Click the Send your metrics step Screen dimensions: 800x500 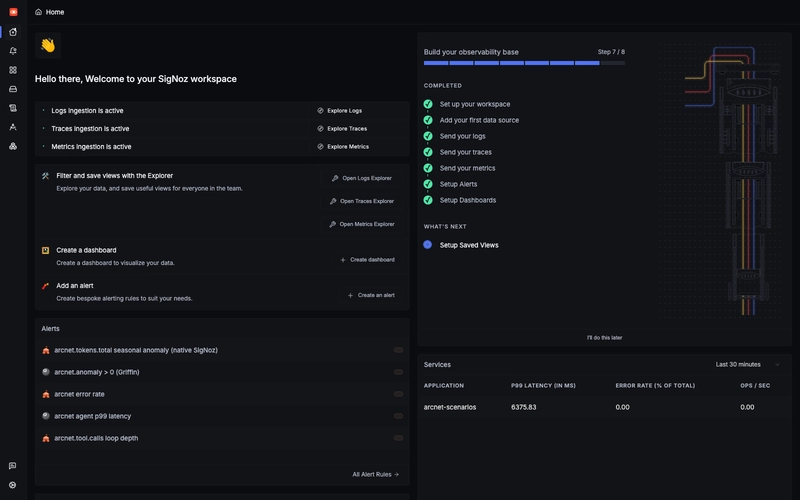click(467, 168)
